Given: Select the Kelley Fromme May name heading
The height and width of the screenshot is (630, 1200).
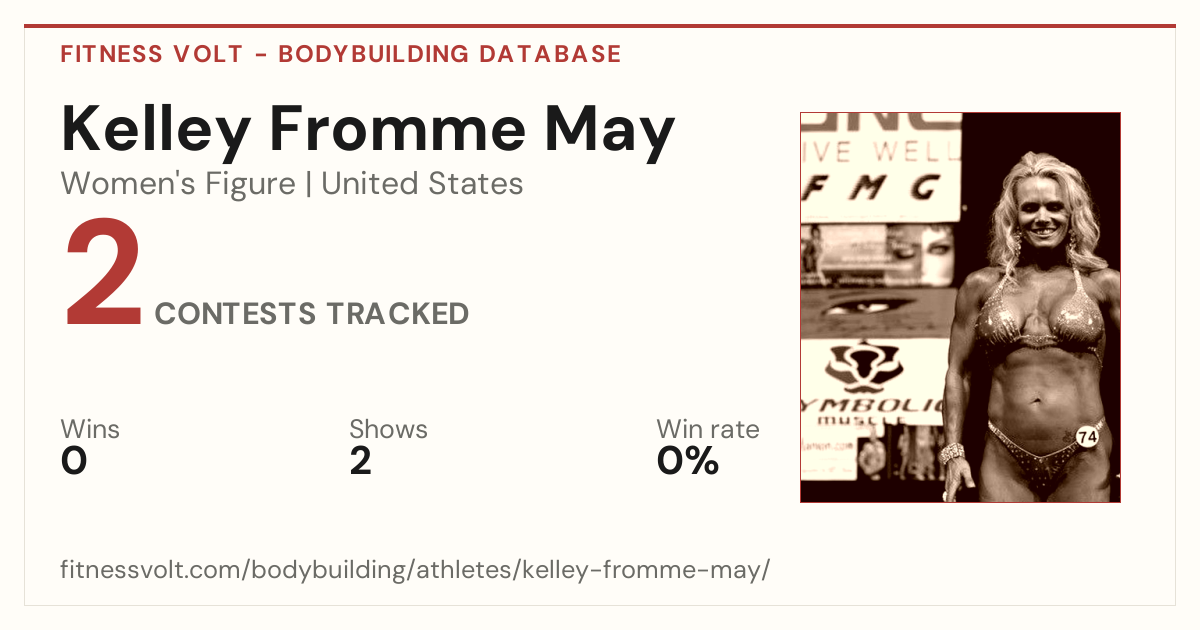Looking at the screenshot, I should (368, 130).
